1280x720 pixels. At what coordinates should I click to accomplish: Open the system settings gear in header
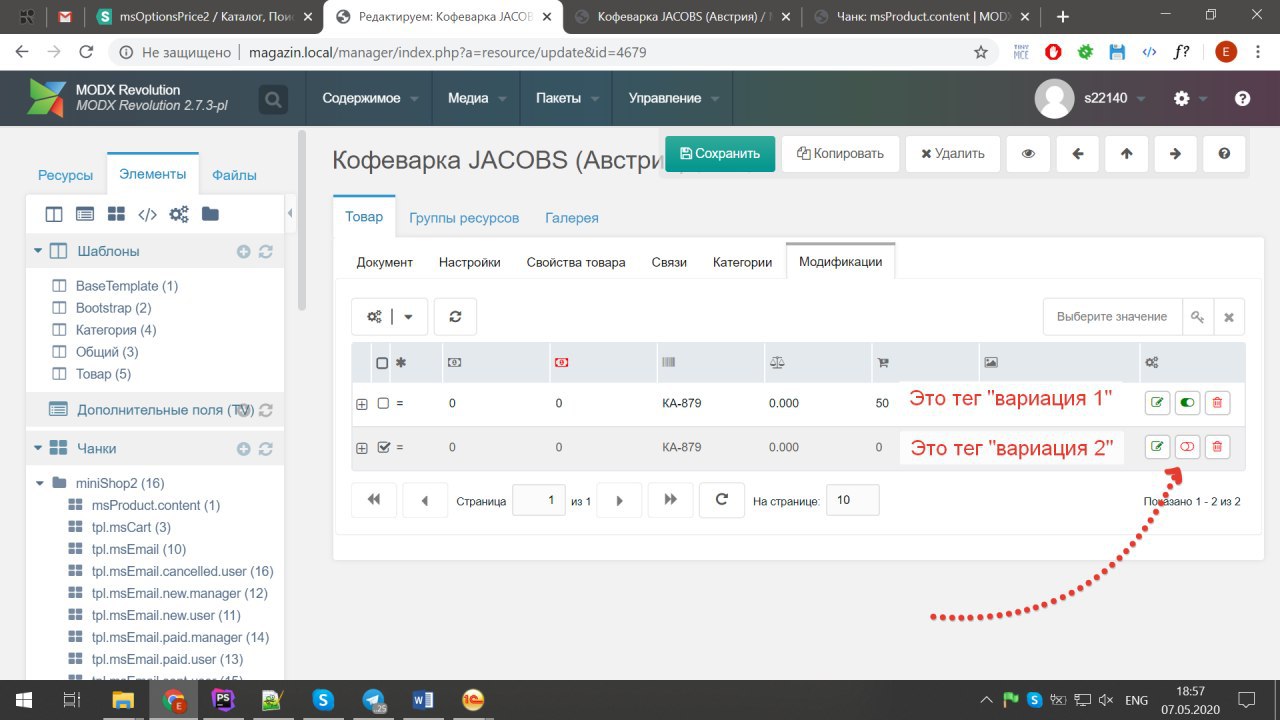(1182, 98)
